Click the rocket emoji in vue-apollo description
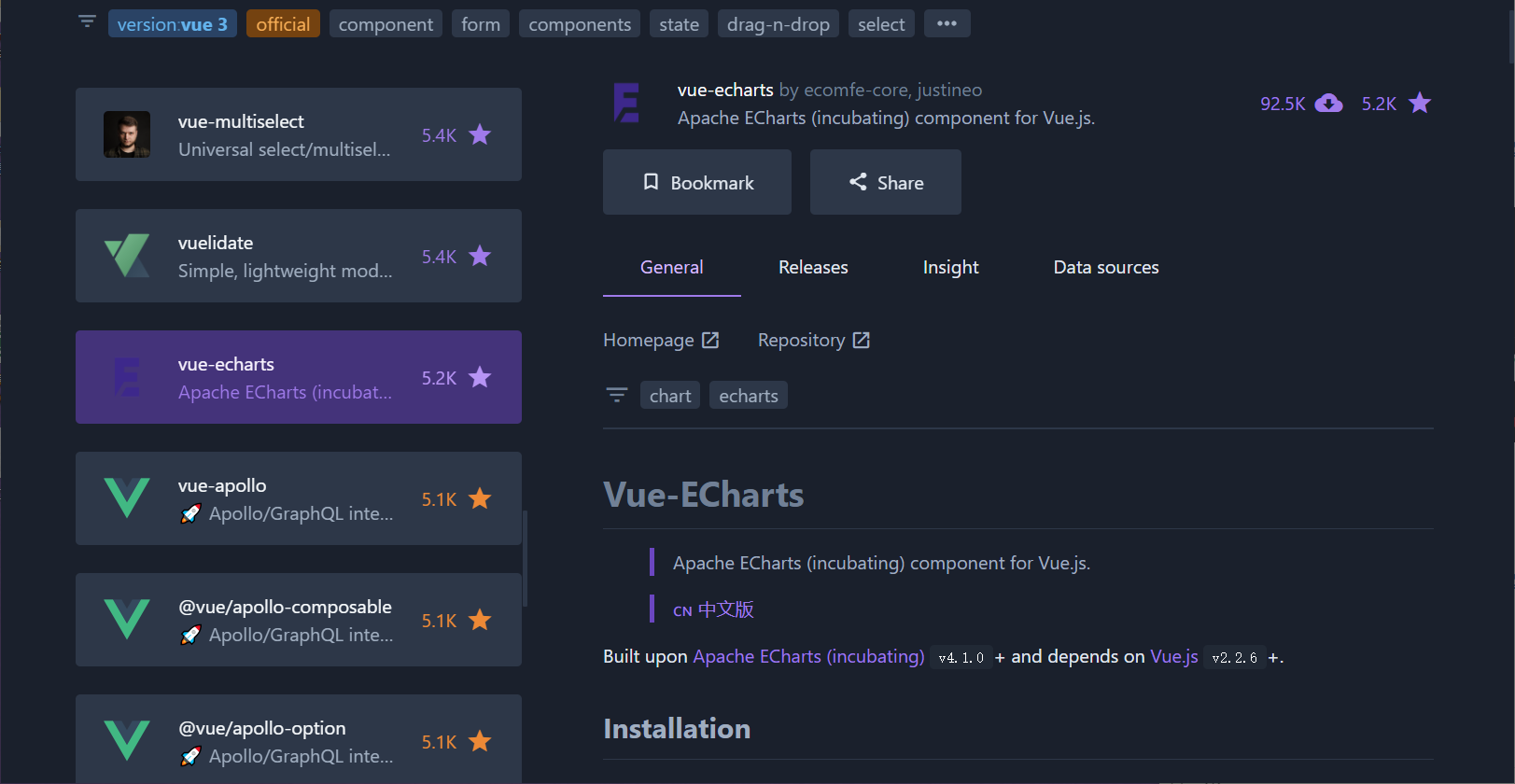 pyautogui.click(x=190, y=513)
